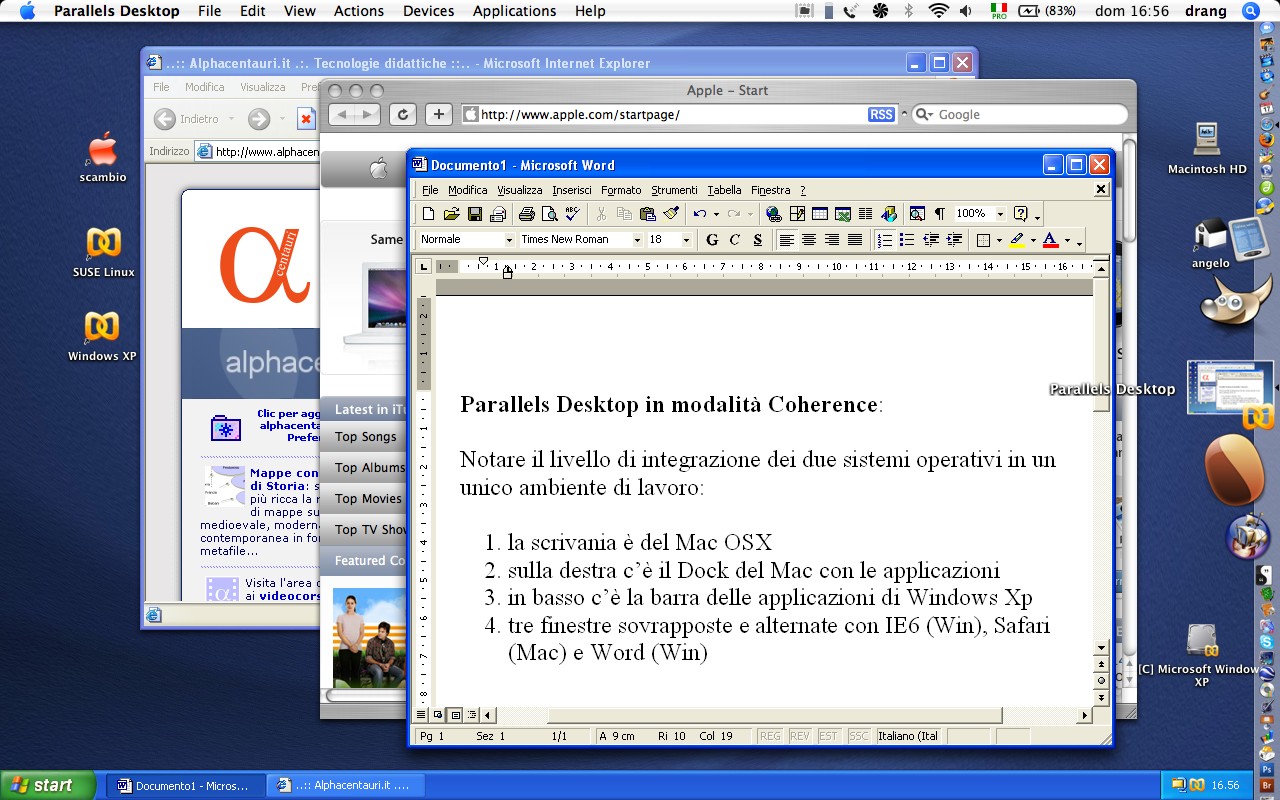
Task: Click the Print icon in Word toolbar
Action: (527, 214)
